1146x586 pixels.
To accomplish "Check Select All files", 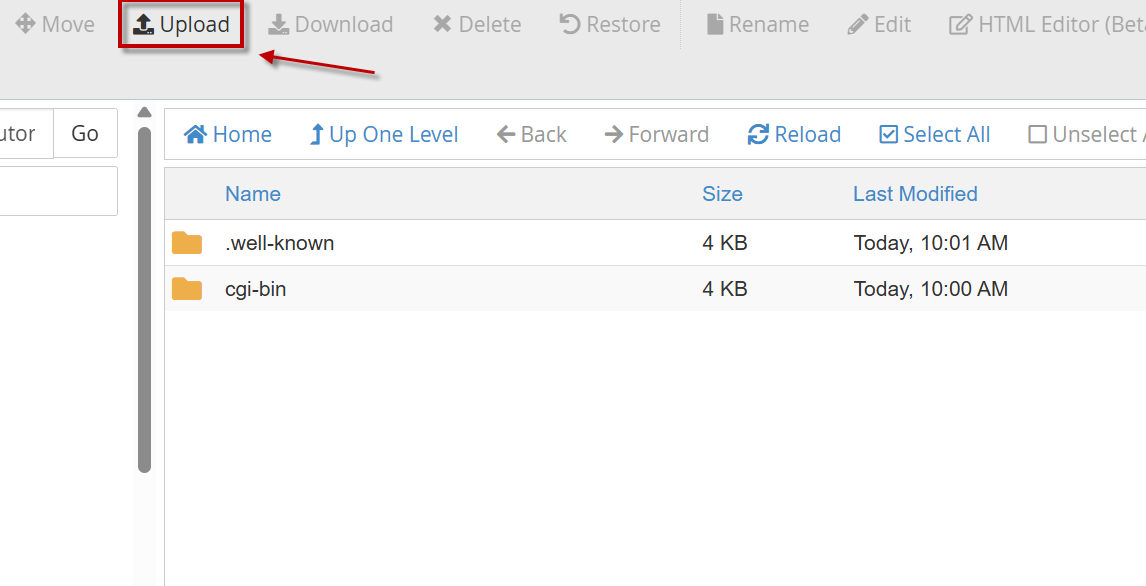I will (934, 135).
